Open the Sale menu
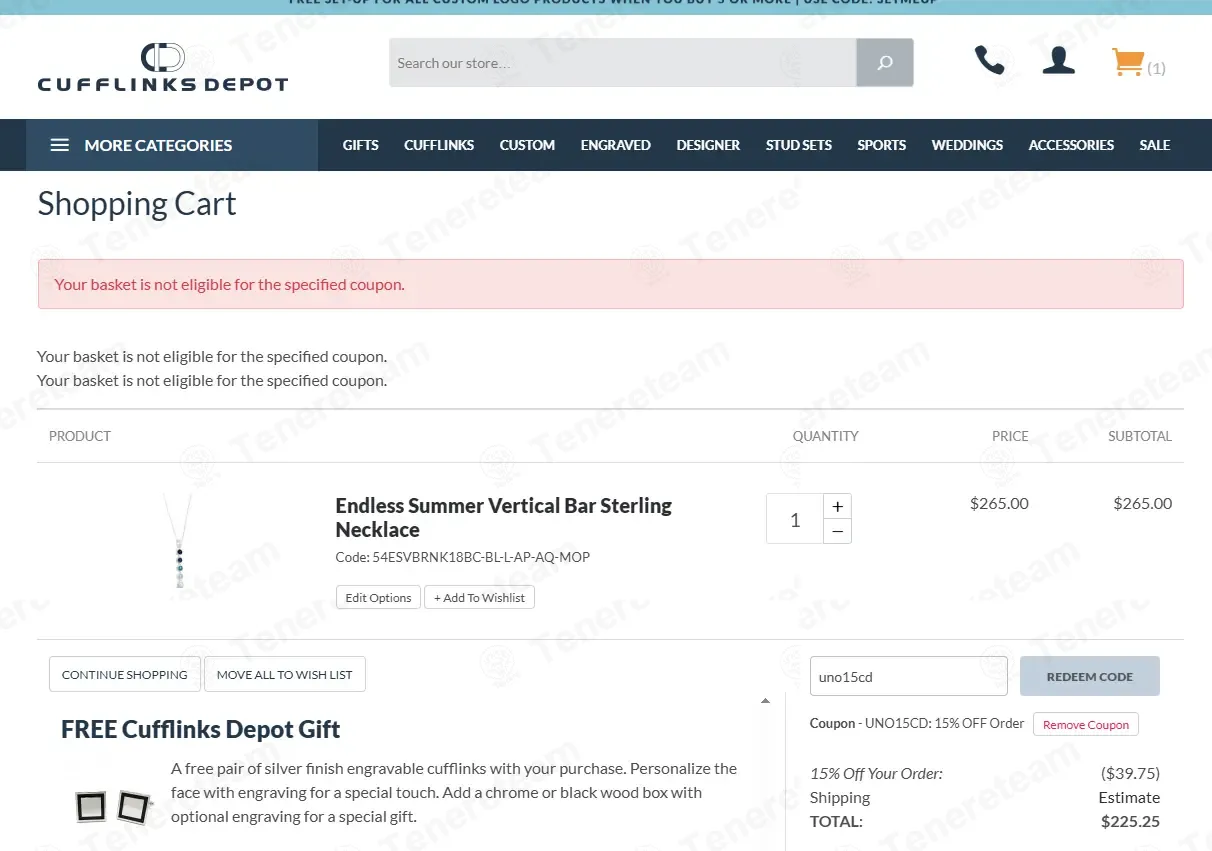Viewport: 1212px width, 851px height. click(x=1155, y=145)
